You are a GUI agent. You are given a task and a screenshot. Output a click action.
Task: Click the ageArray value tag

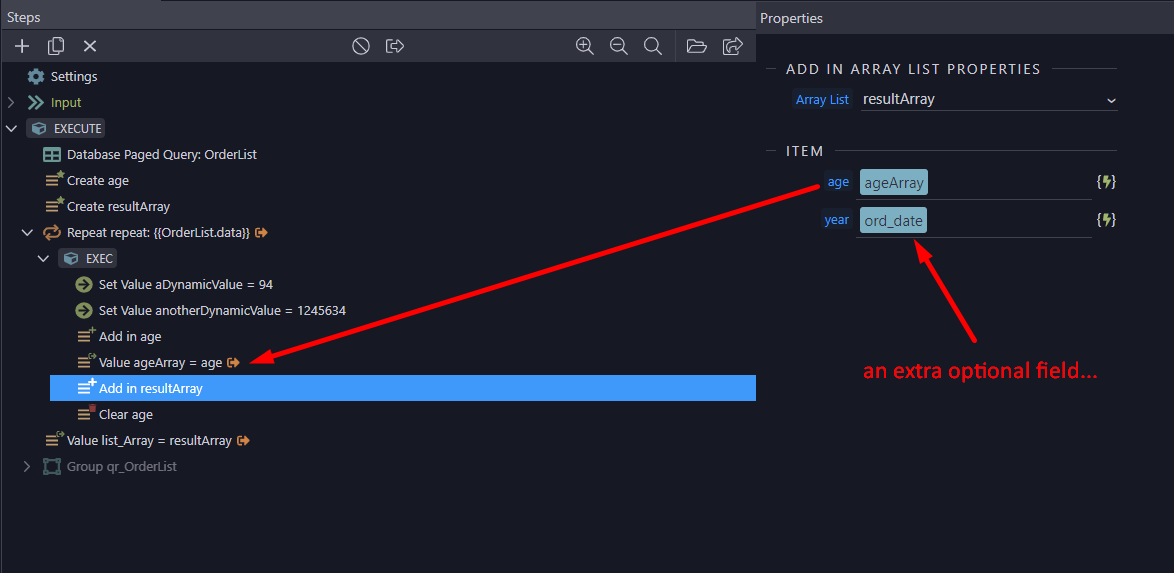pyautogui.click(x=894, y=182)
